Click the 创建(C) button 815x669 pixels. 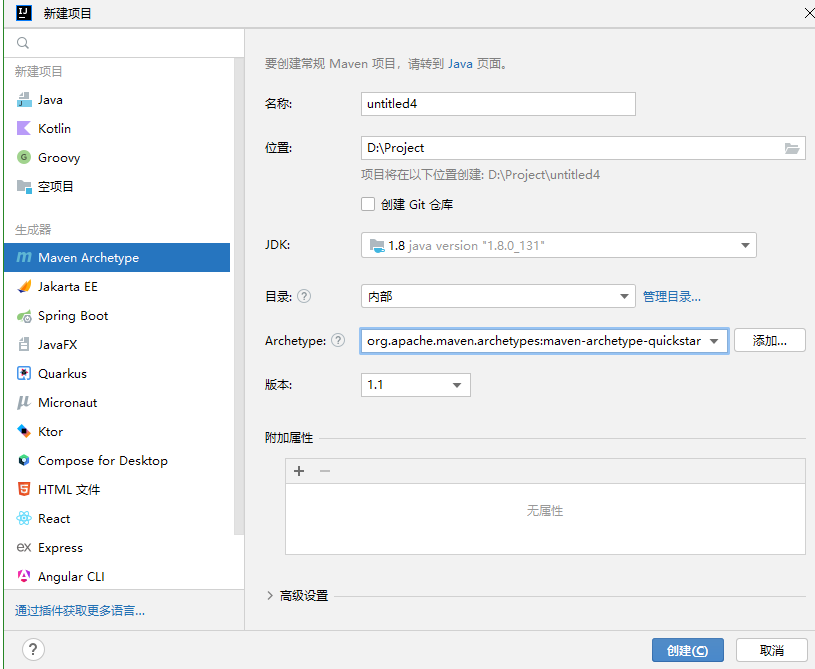point(687,650)
